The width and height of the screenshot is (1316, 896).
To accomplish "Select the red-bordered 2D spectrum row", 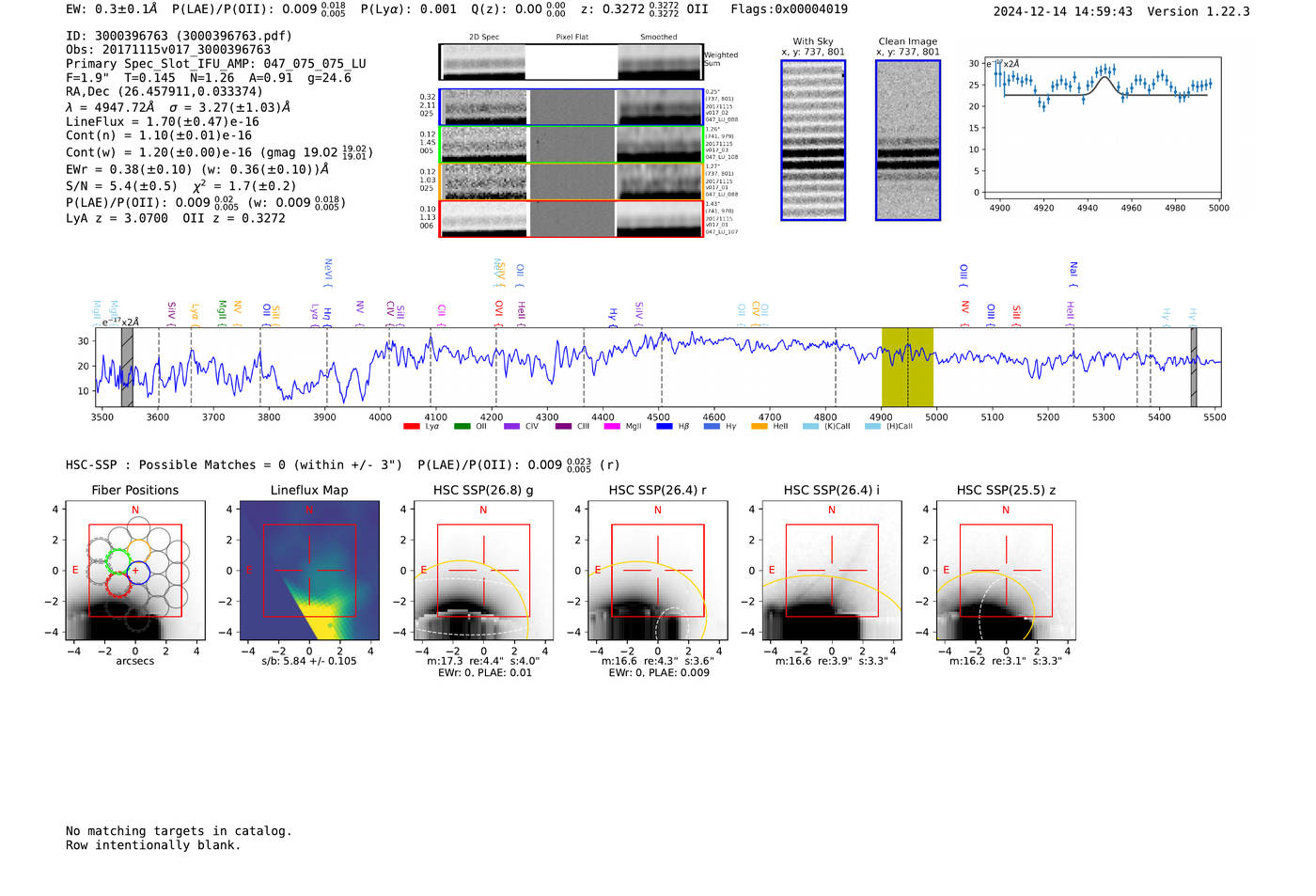I will pyautogui.click(x=571, y=219).
